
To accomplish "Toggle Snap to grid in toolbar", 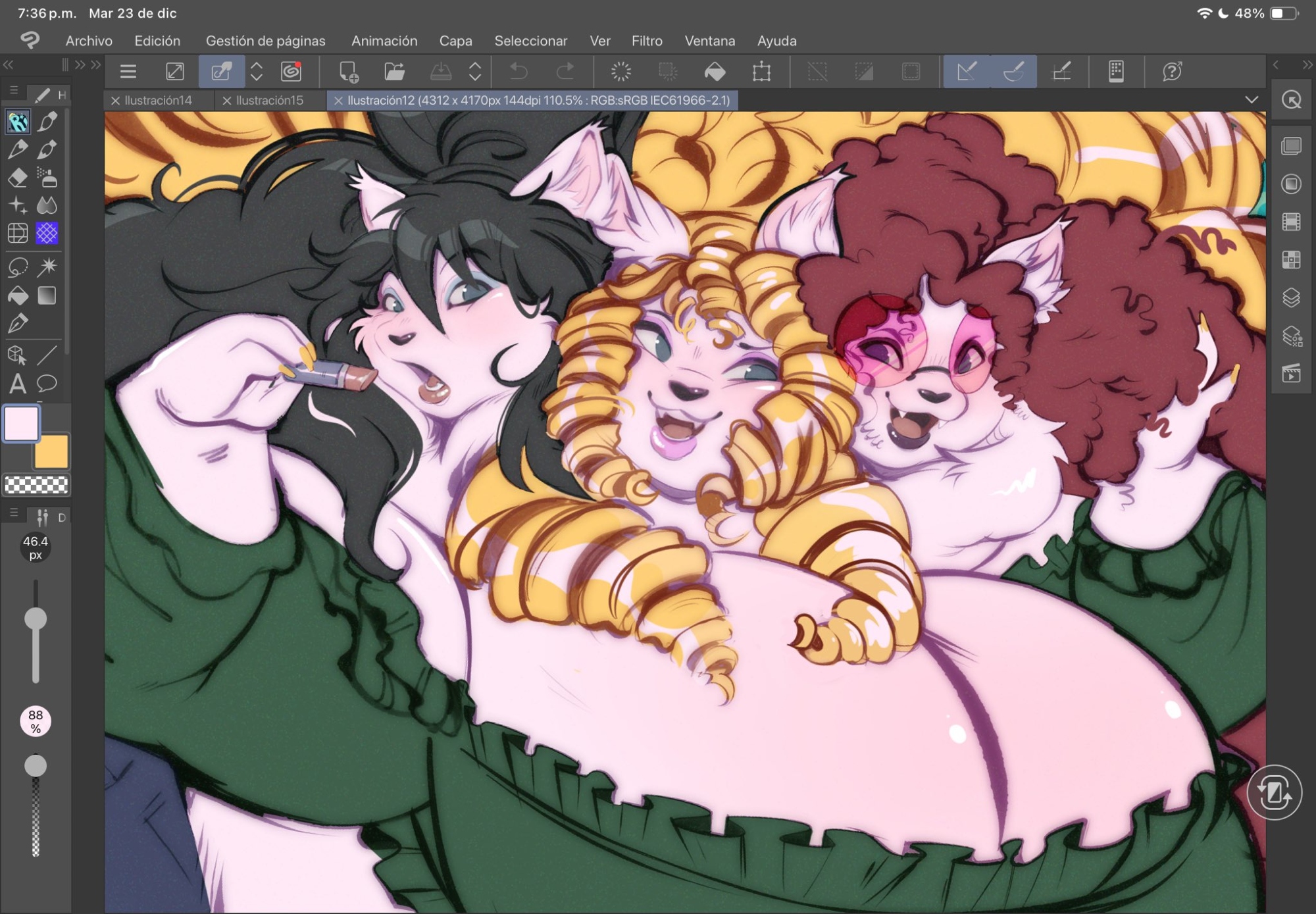I will pyautogui.click(x=1062, y=72).
